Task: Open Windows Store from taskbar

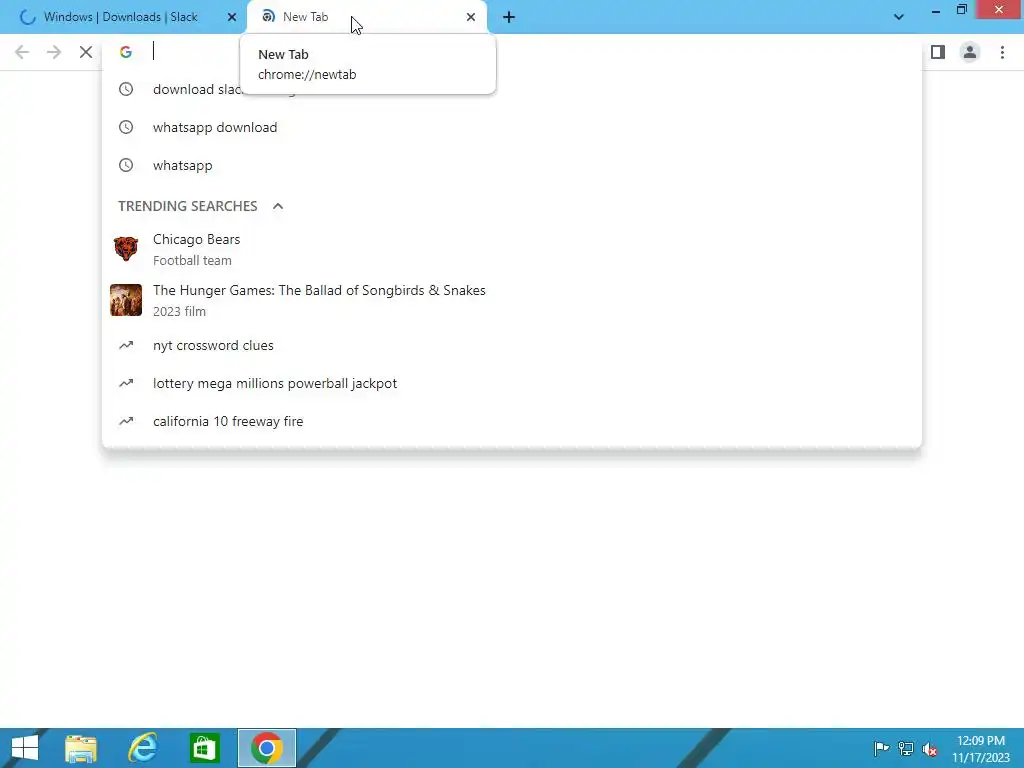Action: pyautogui.click(x=204, y=748)
